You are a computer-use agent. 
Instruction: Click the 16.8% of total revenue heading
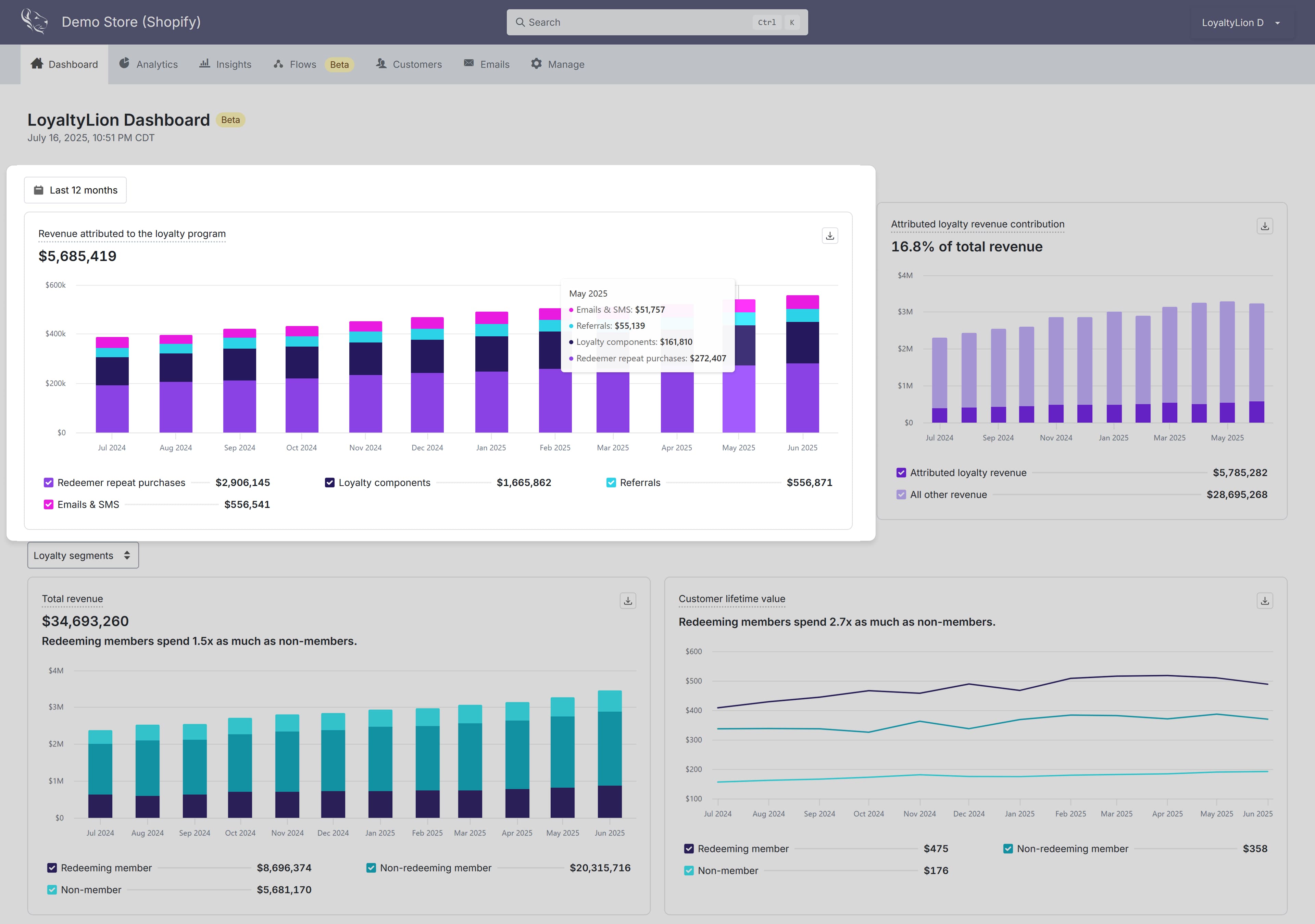966,246
